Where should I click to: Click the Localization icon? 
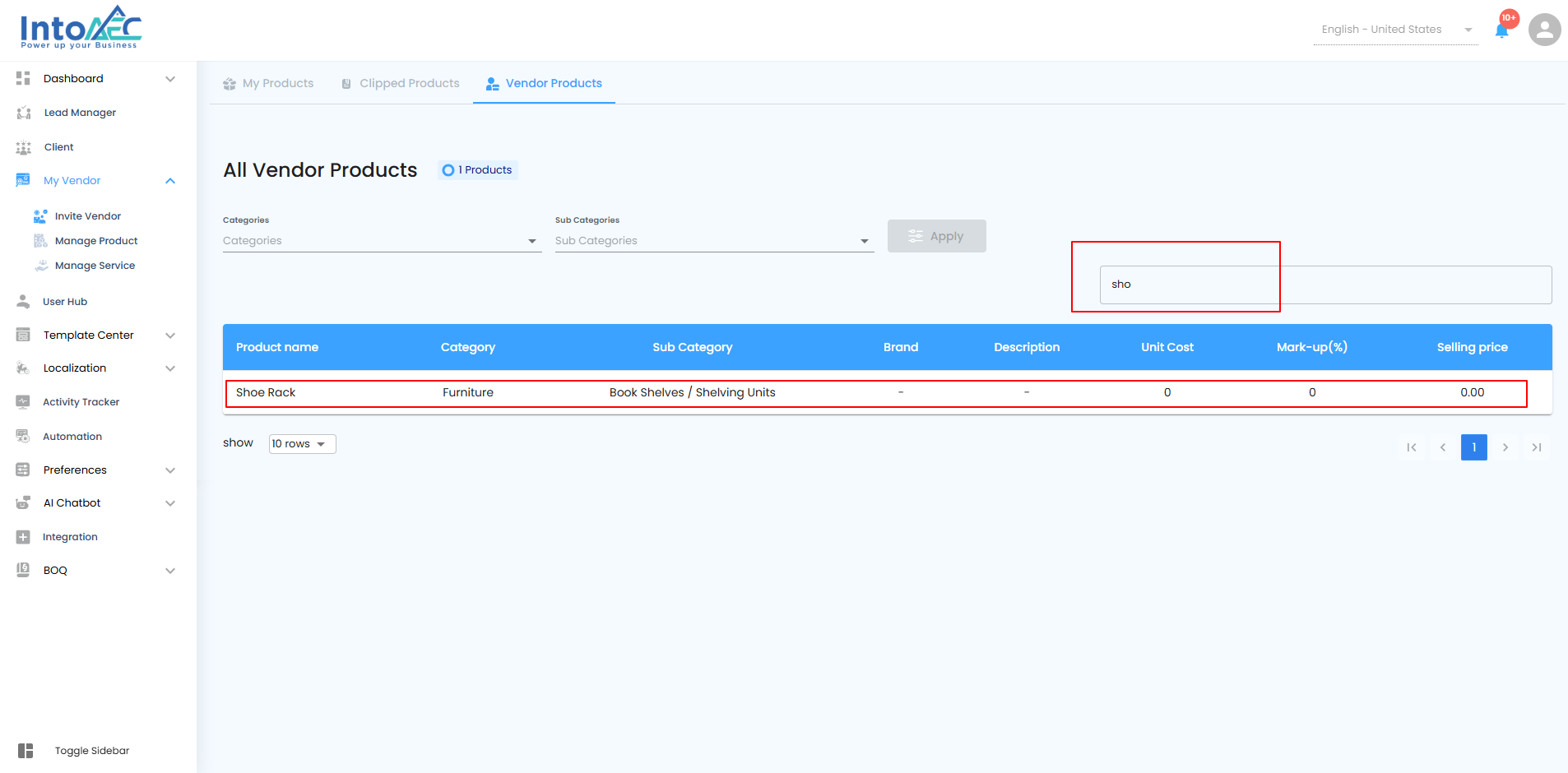pos(23,368)
